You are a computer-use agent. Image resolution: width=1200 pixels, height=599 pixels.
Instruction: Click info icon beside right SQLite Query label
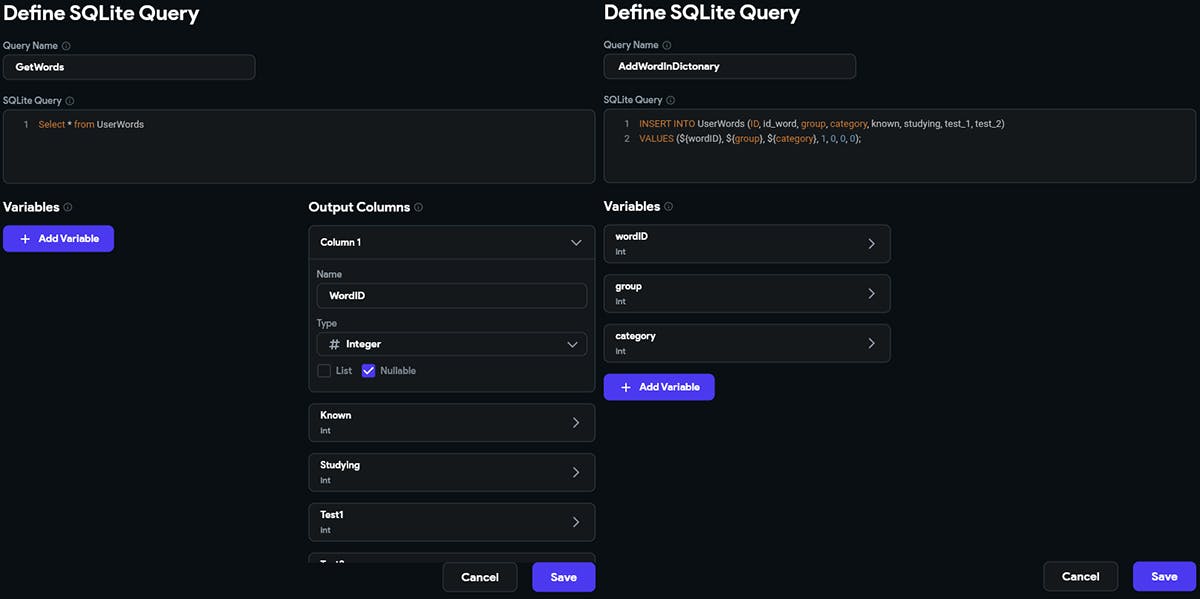[x=671, y=101]
